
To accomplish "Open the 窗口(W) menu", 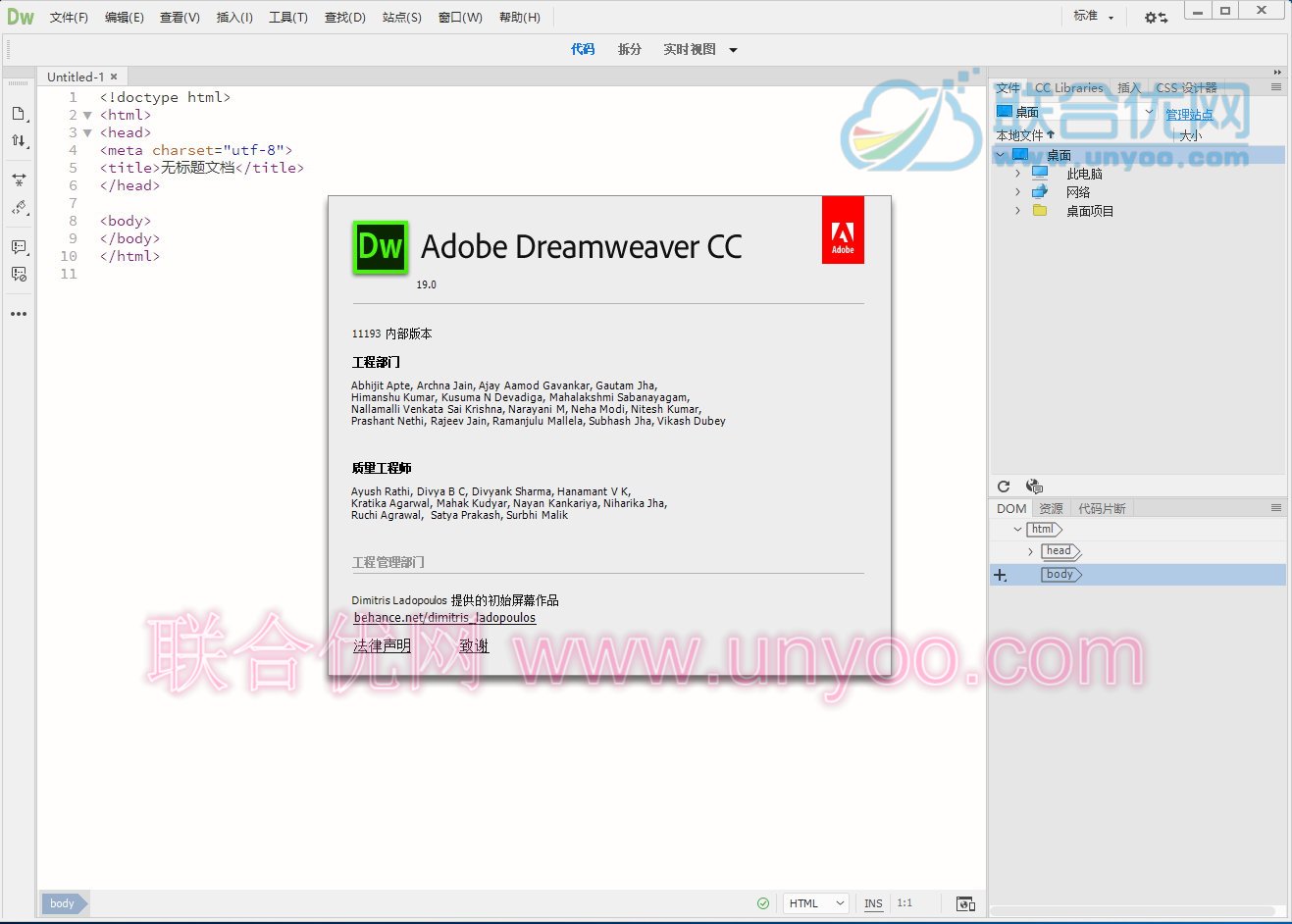I will [460, 18].
